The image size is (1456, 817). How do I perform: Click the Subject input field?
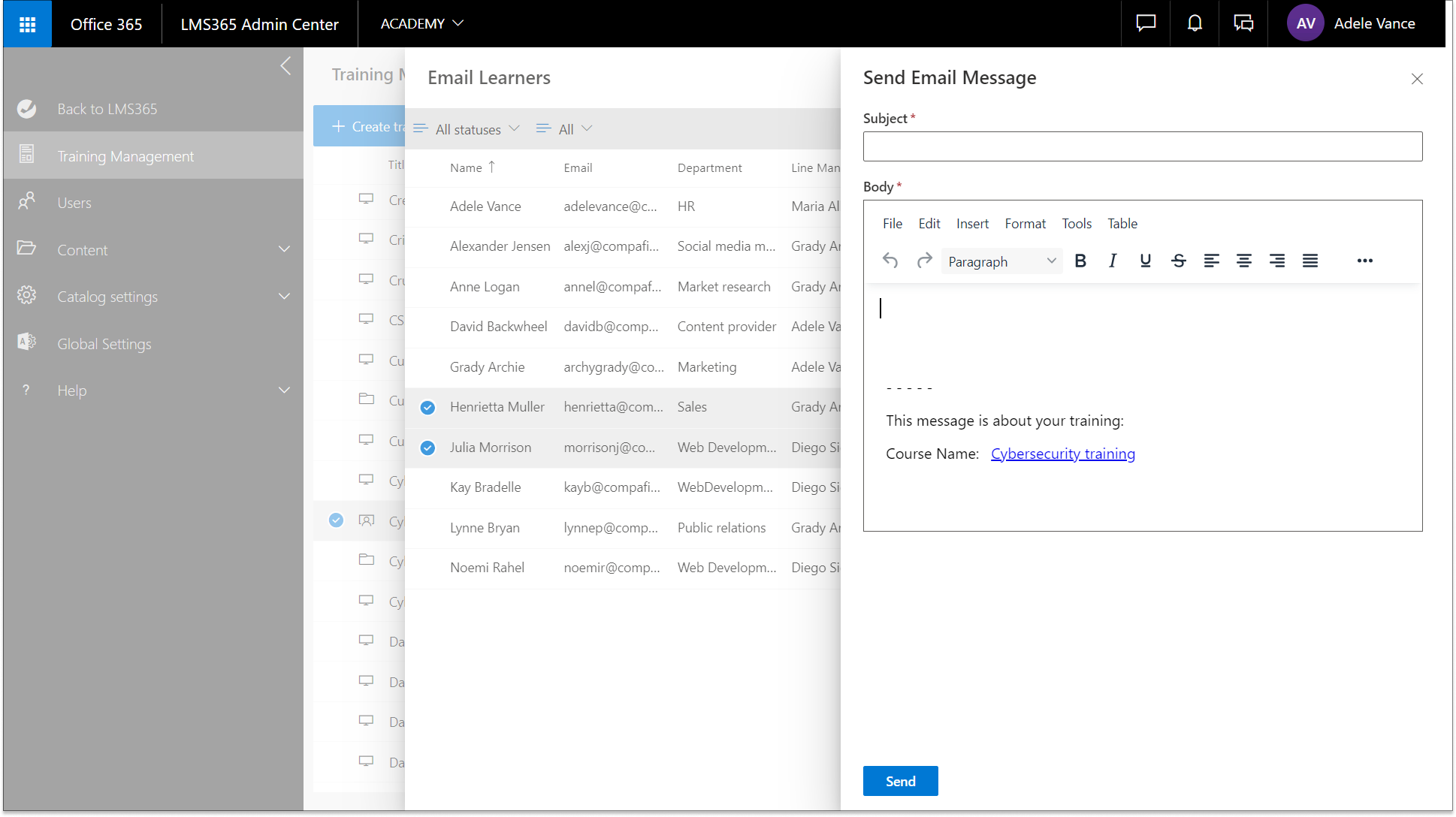tap(1142, 146)
